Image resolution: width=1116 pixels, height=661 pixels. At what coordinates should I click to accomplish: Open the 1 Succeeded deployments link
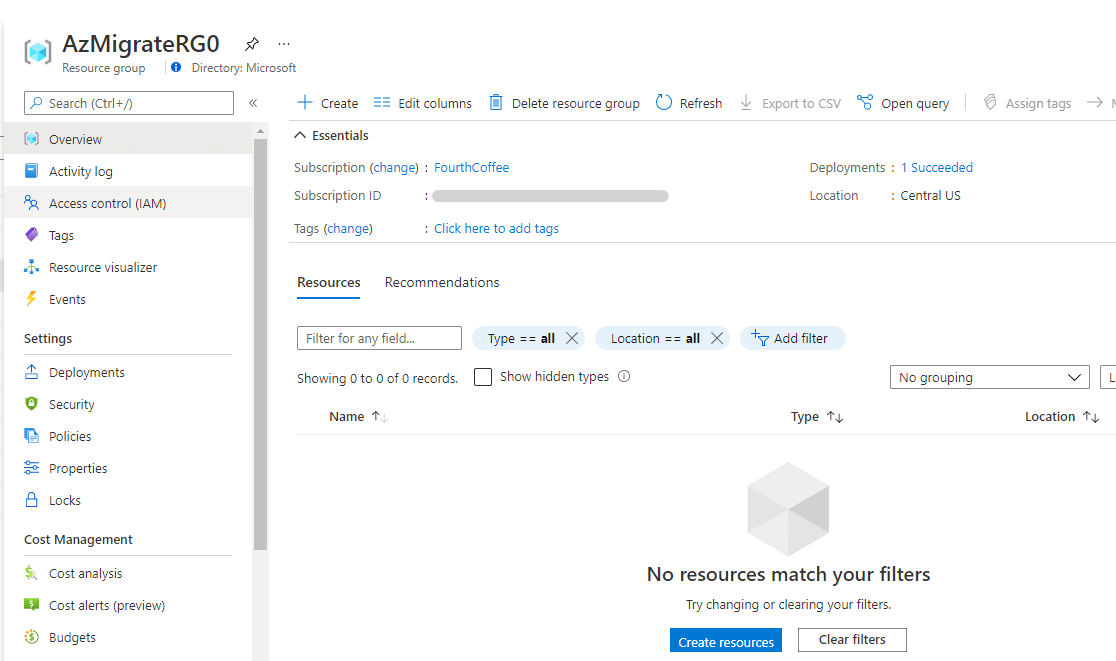coord(937,168)
